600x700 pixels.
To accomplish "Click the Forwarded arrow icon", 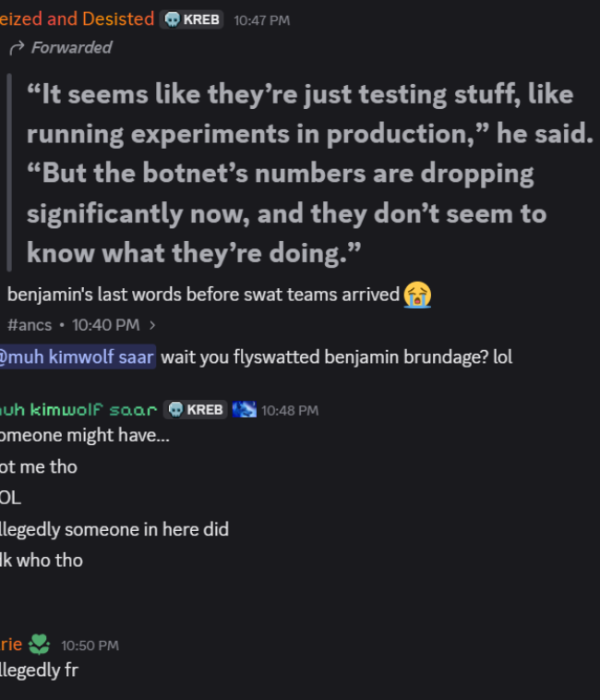I will pyautogui.click(x=16, y=47).
